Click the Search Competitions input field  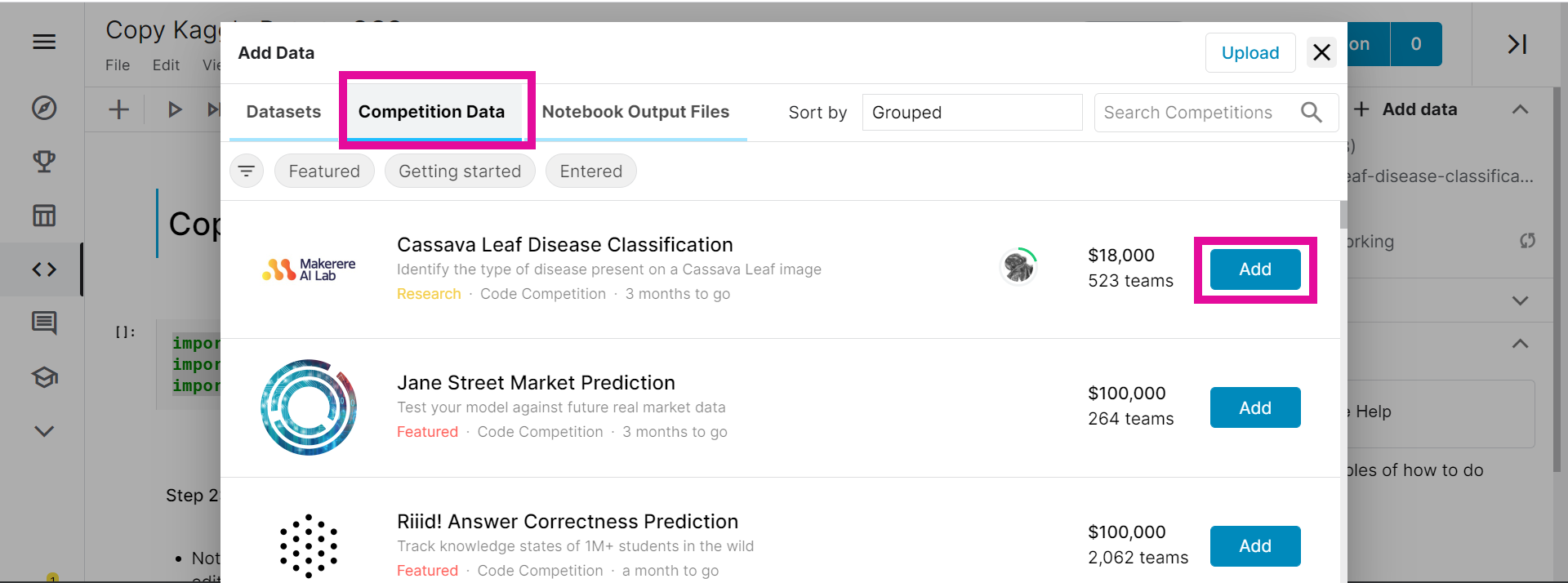click(1192, 113)
